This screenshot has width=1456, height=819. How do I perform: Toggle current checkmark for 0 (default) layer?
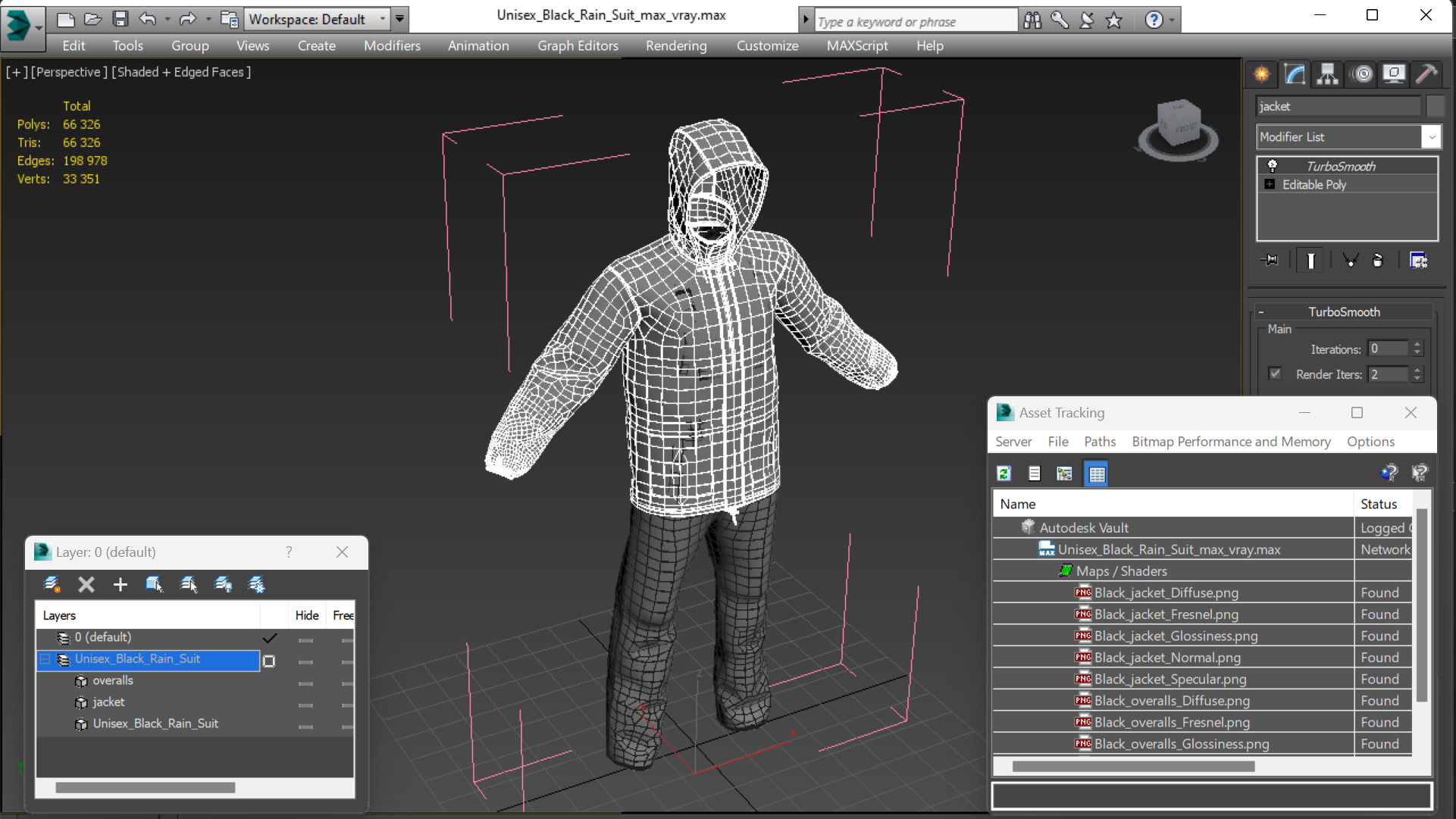269,638
